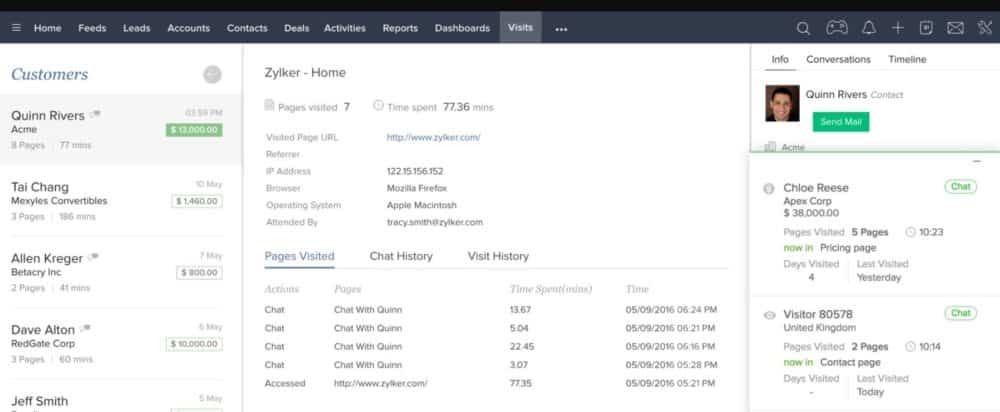1000x412 pixels.
Task: Open the envelope mail icon
Action: point(955,28)
